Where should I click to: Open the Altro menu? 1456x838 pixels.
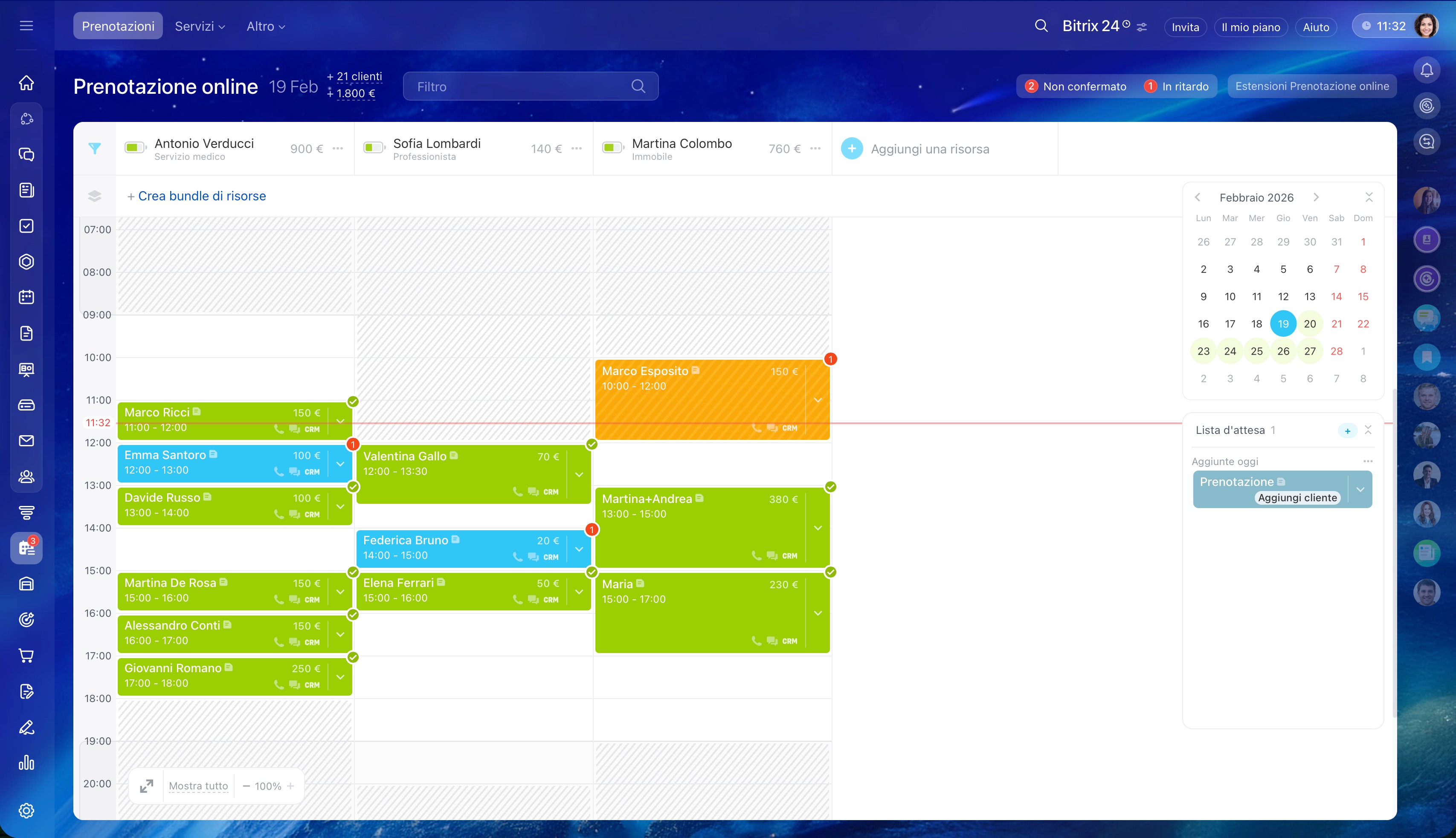tap(265, 26)
